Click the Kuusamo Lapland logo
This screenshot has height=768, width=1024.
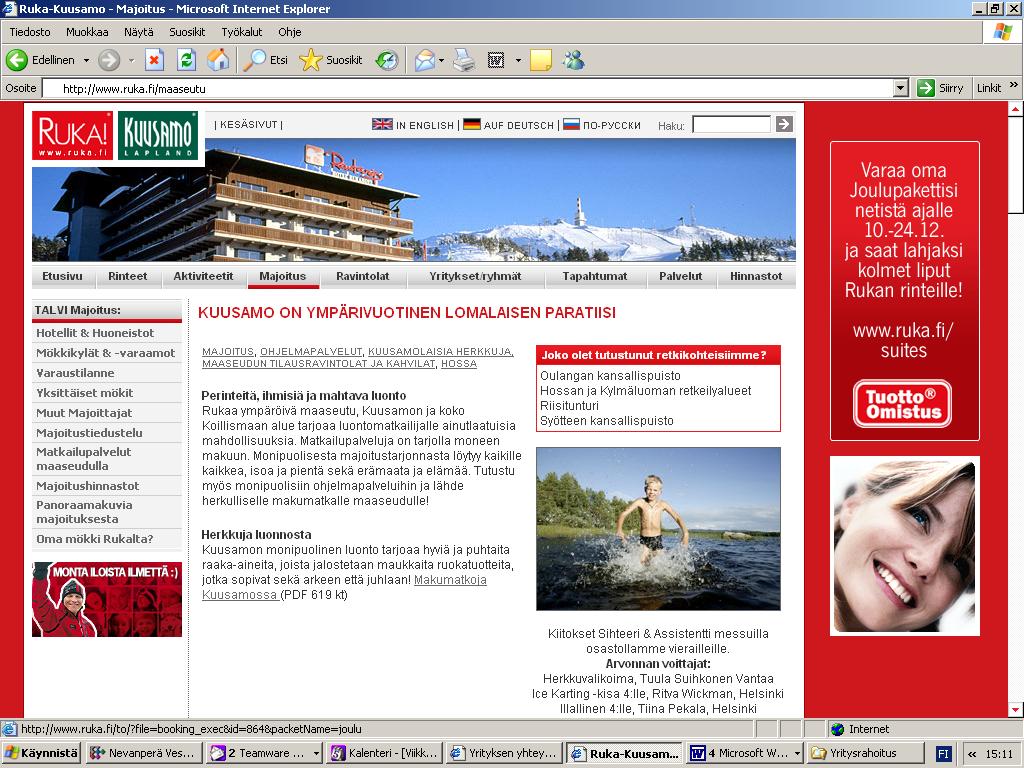pyautogui.click(x=157, y=136)
